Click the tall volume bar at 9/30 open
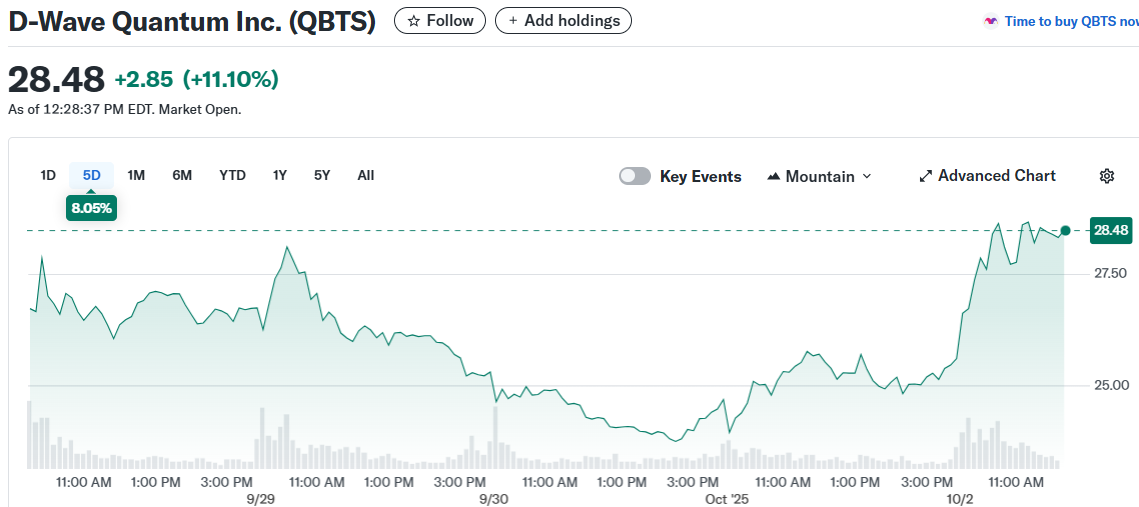This screenshot has height=507, width=1139. pyautogui.click(x=495, y=438)
